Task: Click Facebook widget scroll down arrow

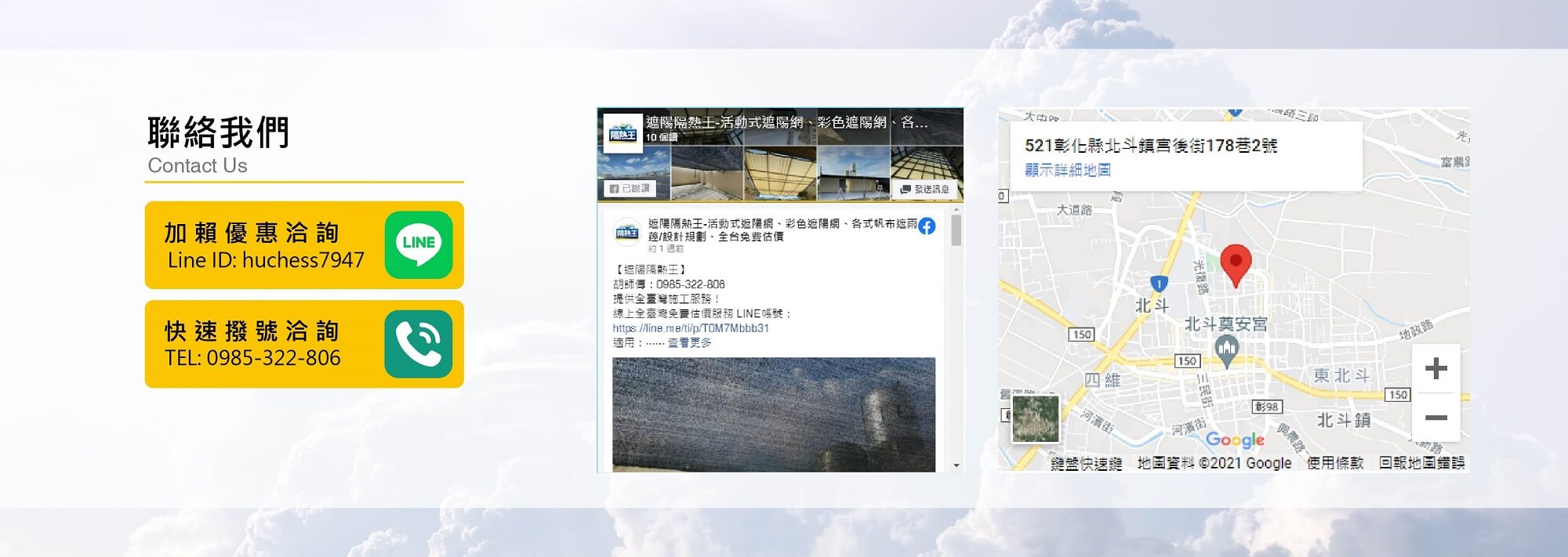Action: (x=956, y=465)
